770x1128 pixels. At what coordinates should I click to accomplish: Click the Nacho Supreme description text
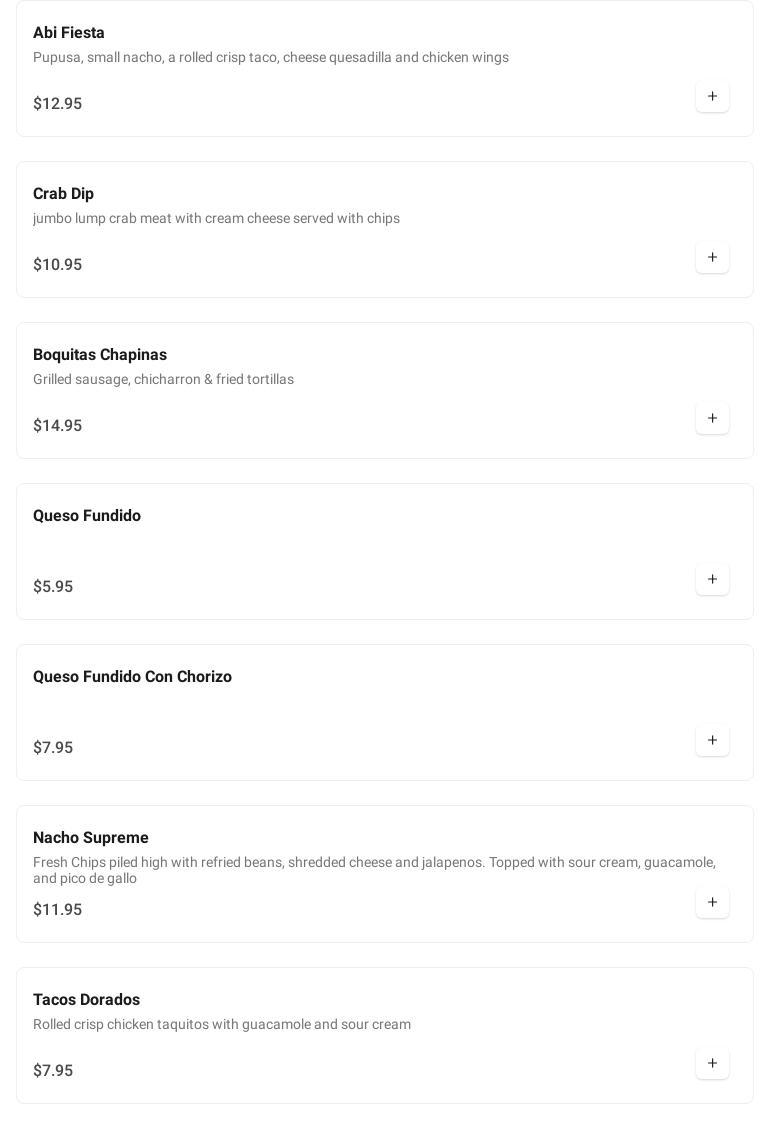tap(374, 870)
